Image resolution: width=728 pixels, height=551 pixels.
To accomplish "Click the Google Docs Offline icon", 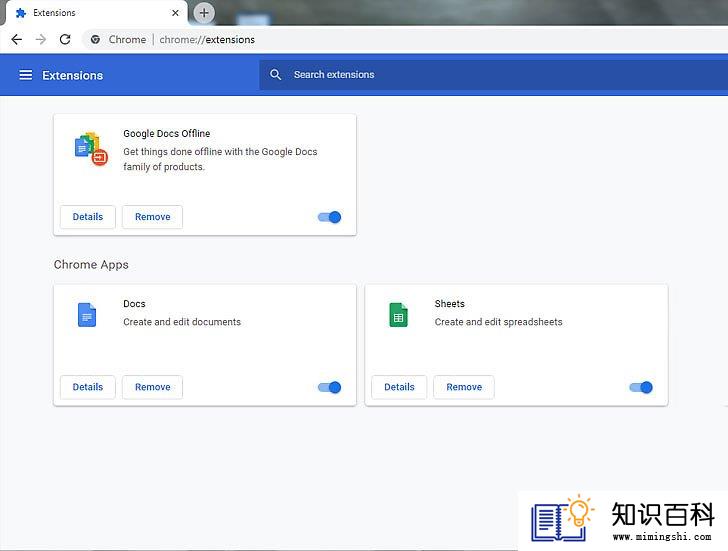I will click(x=91, y=149).
